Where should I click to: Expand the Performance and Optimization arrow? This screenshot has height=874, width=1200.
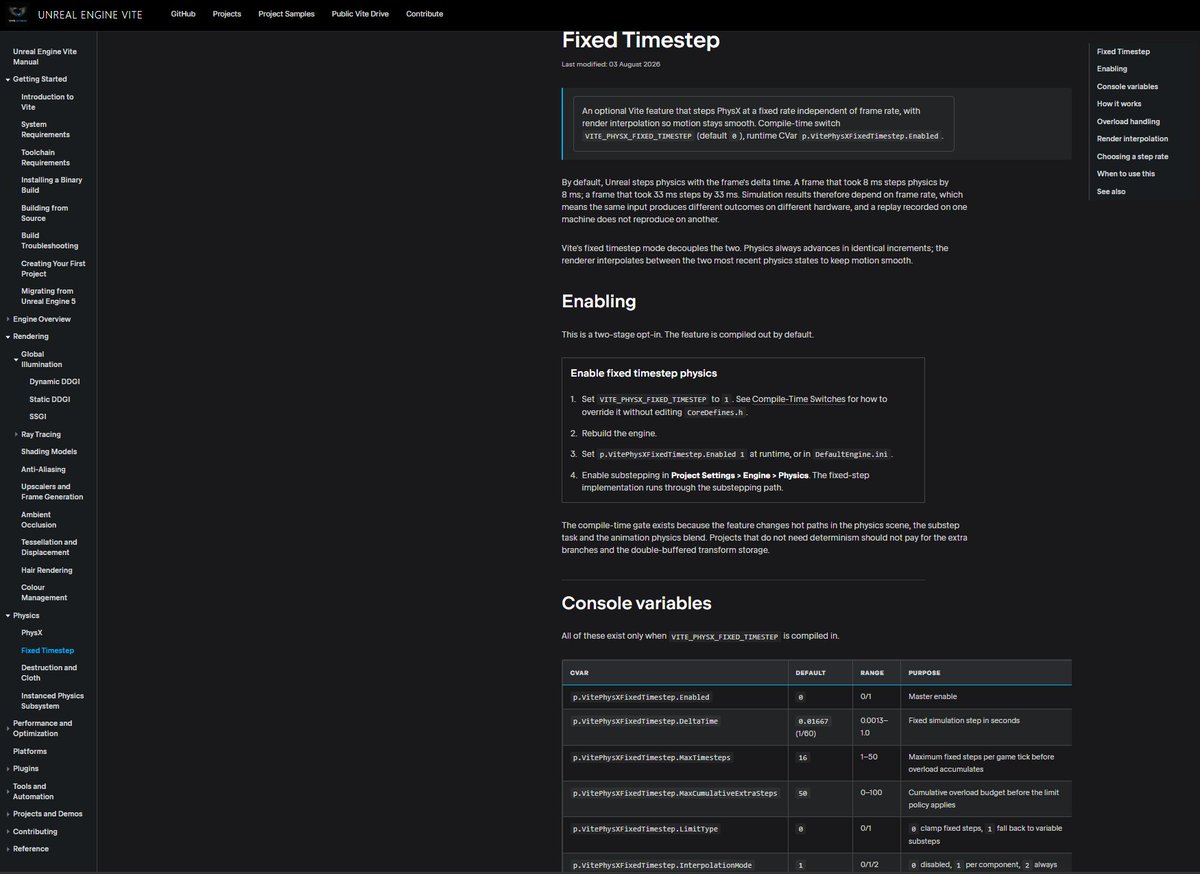pos(8,728)
